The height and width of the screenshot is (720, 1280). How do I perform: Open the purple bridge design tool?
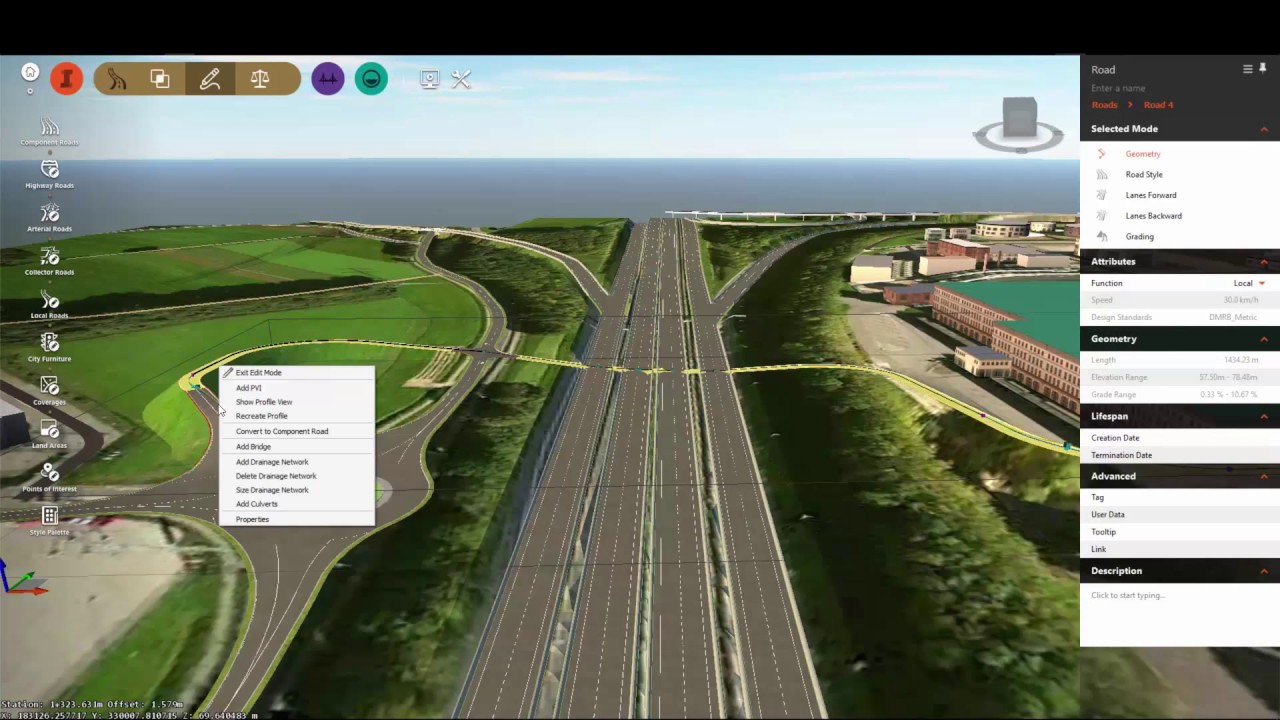point(328,79)
